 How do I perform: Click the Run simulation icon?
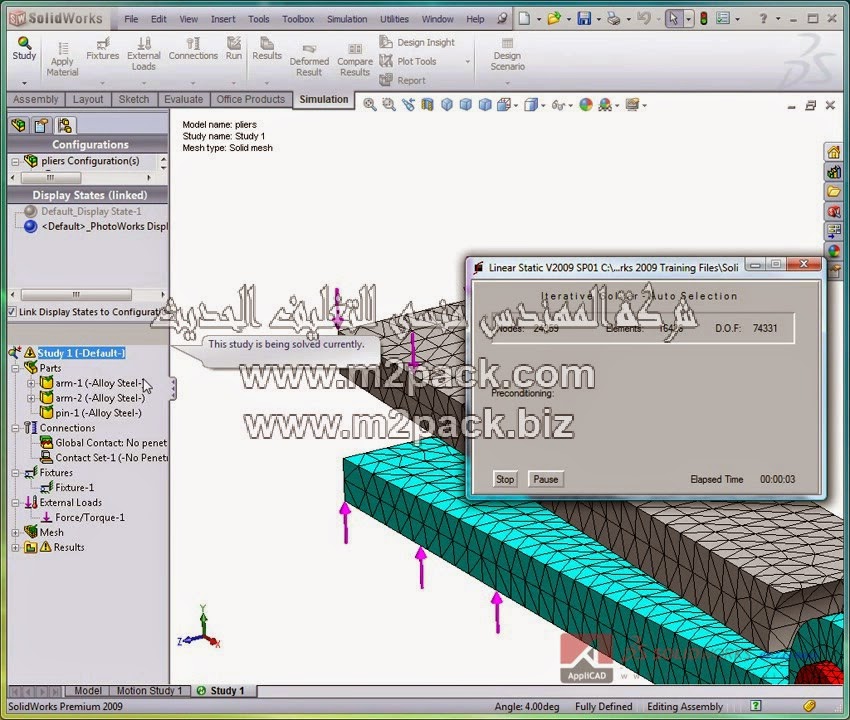[x=234, y=49]
